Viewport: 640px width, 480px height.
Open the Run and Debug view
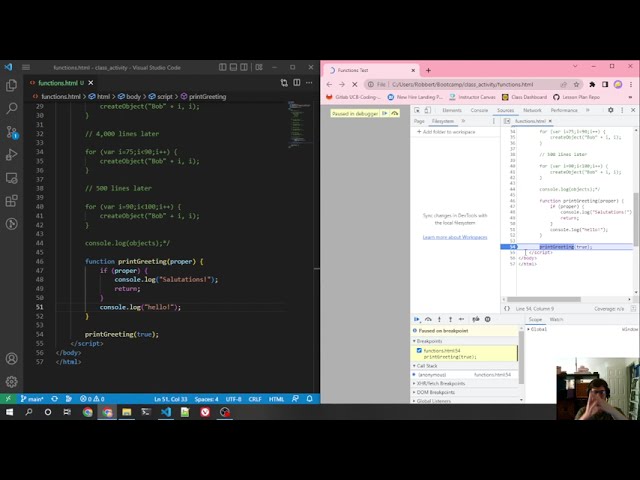tap(11, 155)
